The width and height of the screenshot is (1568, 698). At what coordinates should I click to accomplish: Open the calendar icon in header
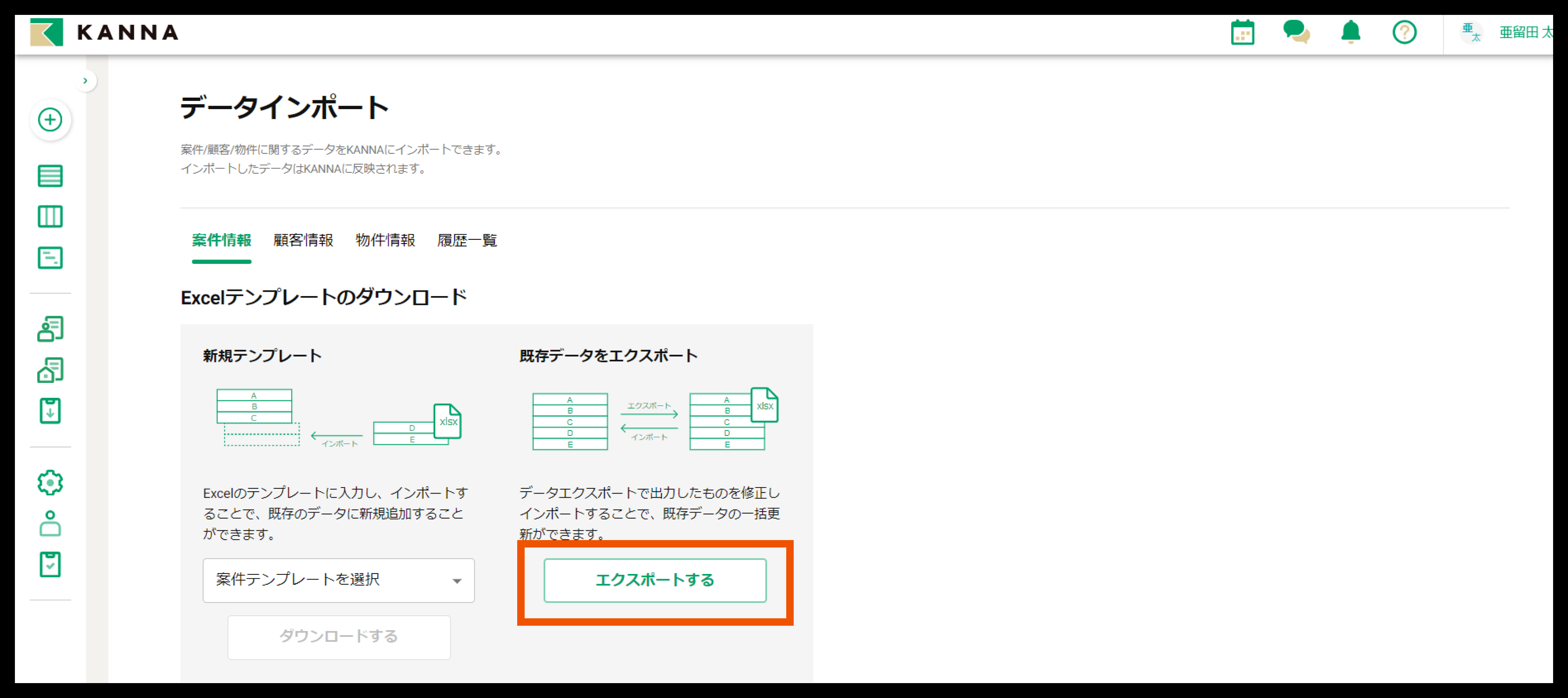coord(1242,32)
